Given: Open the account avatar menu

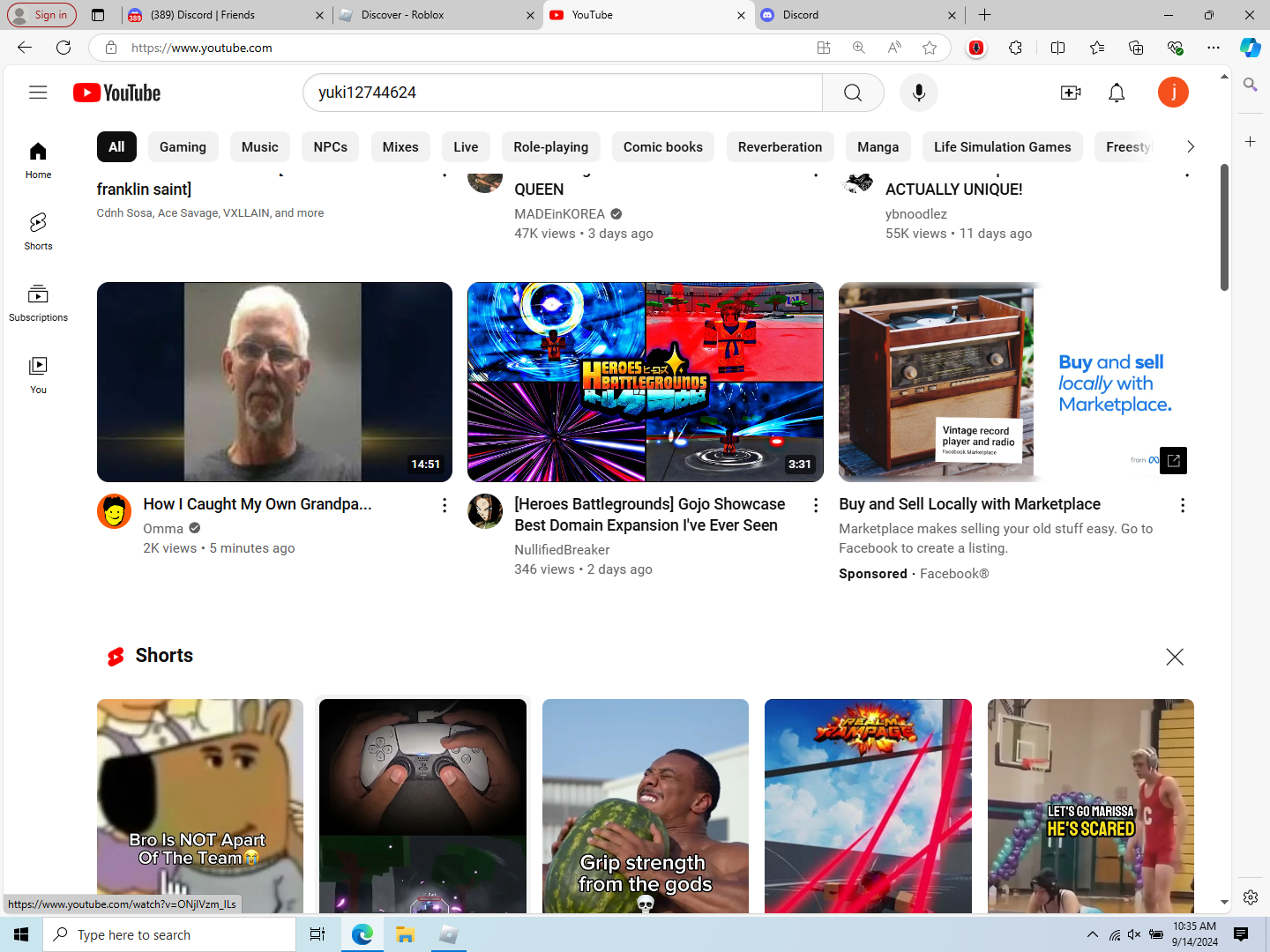Looking at the screenshot, I should click(x=1173, y=93).
